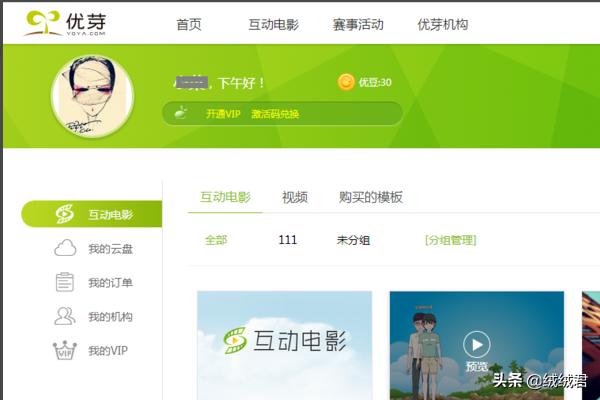
Task: Go to 首页 in top navigation
Action: pos(188,24)
